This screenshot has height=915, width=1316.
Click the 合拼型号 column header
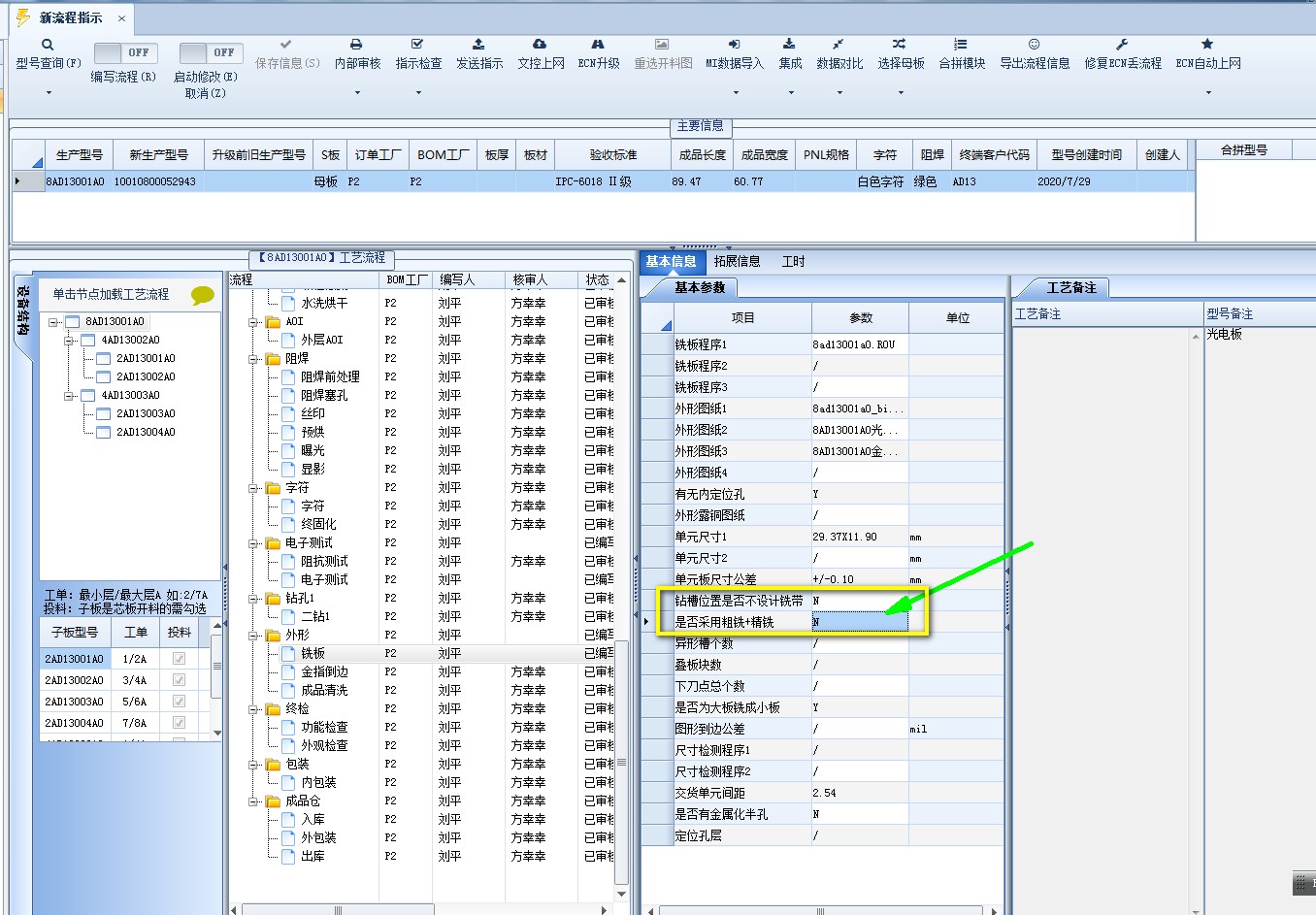[x=1244, y=149]
